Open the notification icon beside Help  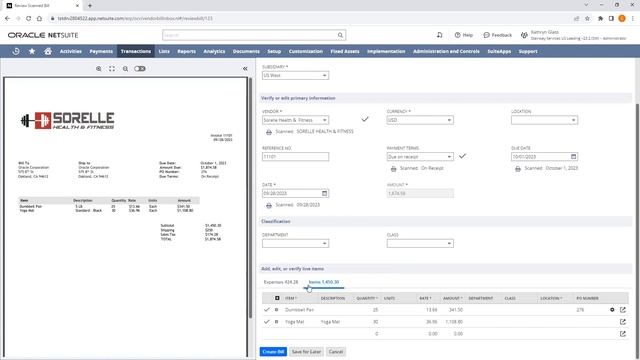pos(440,35)
